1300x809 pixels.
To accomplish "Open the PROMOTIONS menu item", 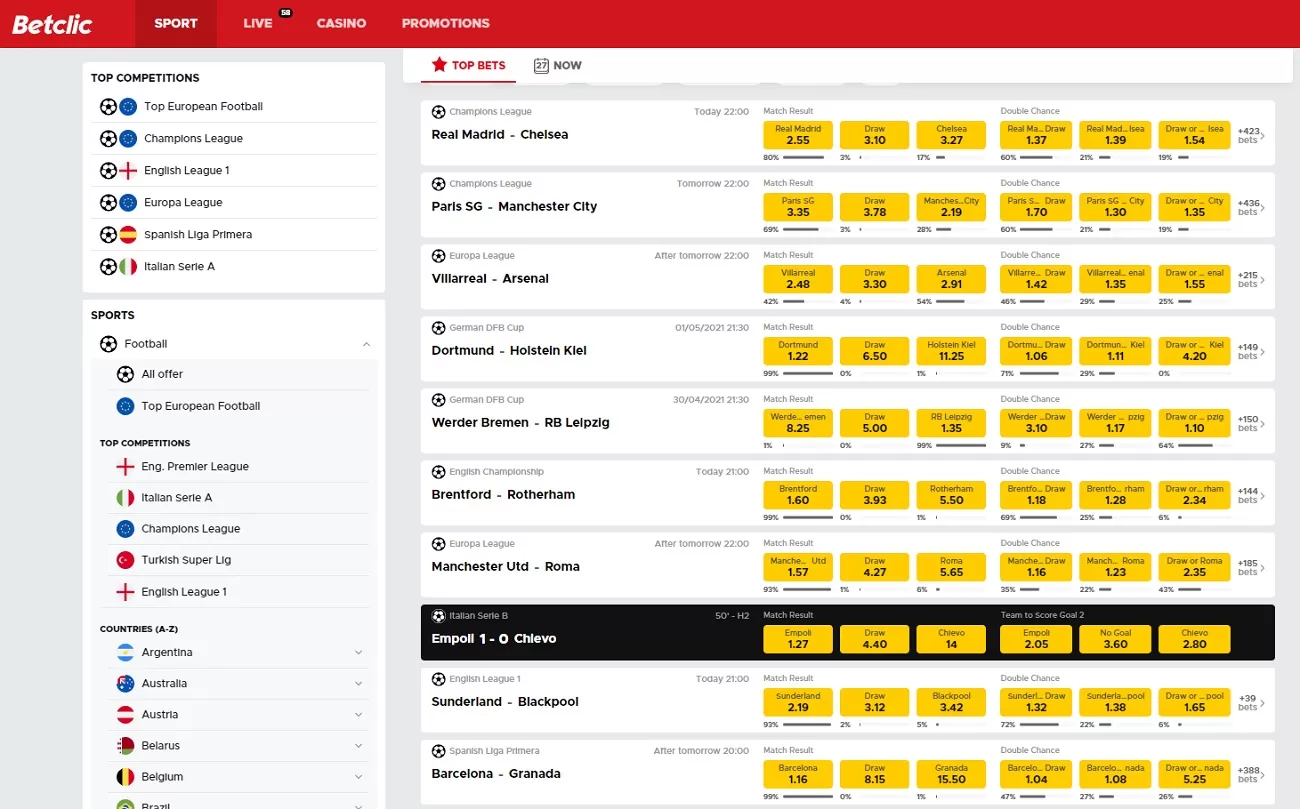I will pyautogui.click(x=446, y=23).
